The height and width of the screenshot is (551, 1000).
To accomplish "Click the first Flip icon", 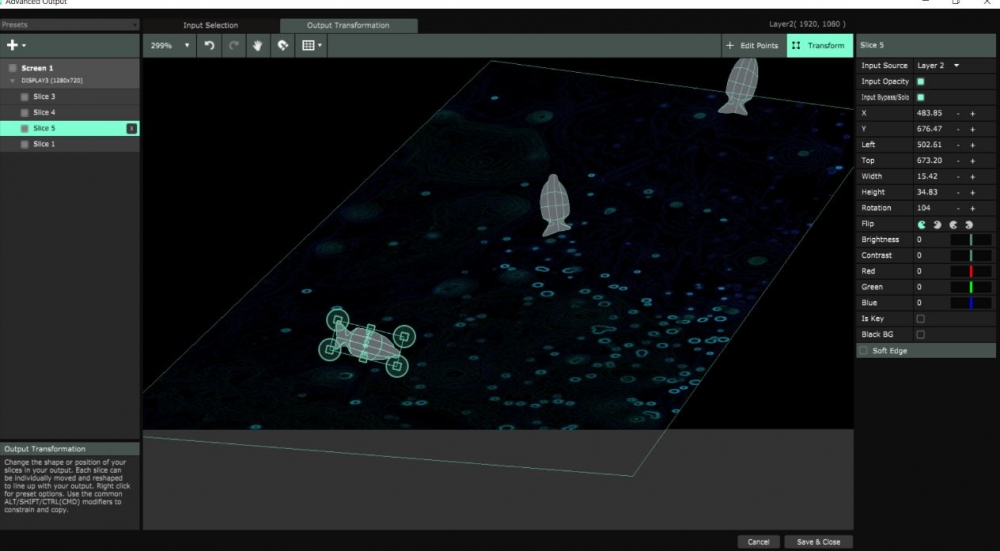I will (922, 224).
